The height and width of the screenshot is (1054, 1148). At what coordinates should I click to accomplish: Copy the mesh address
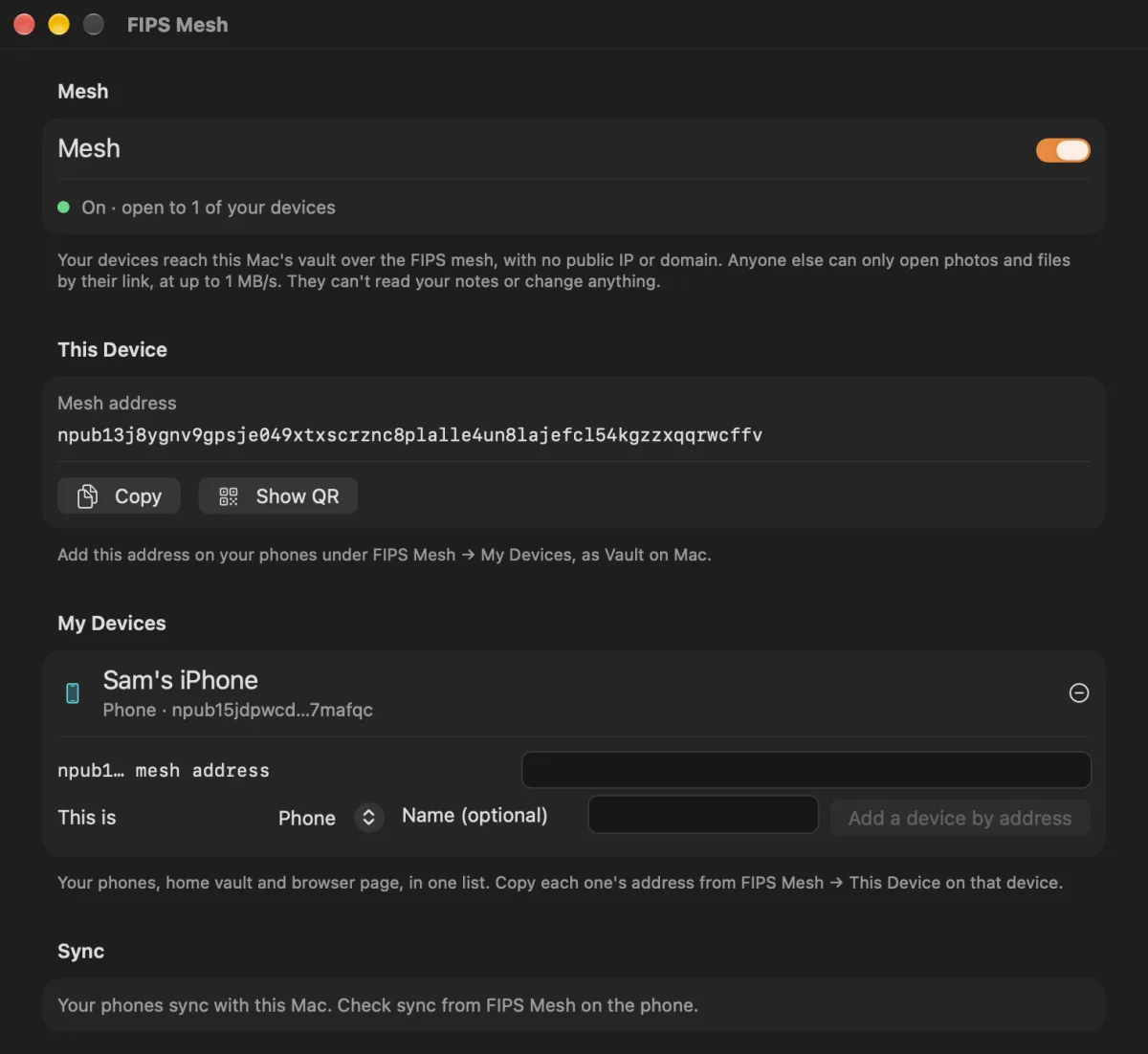click(119, 495)
